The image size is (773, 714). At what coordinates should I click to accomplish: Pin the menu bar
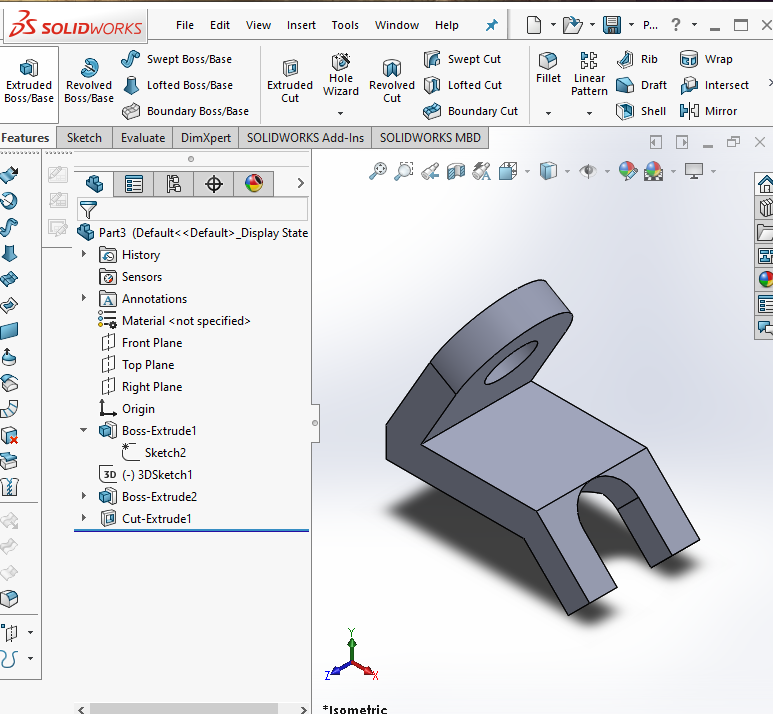pos(492,25)
